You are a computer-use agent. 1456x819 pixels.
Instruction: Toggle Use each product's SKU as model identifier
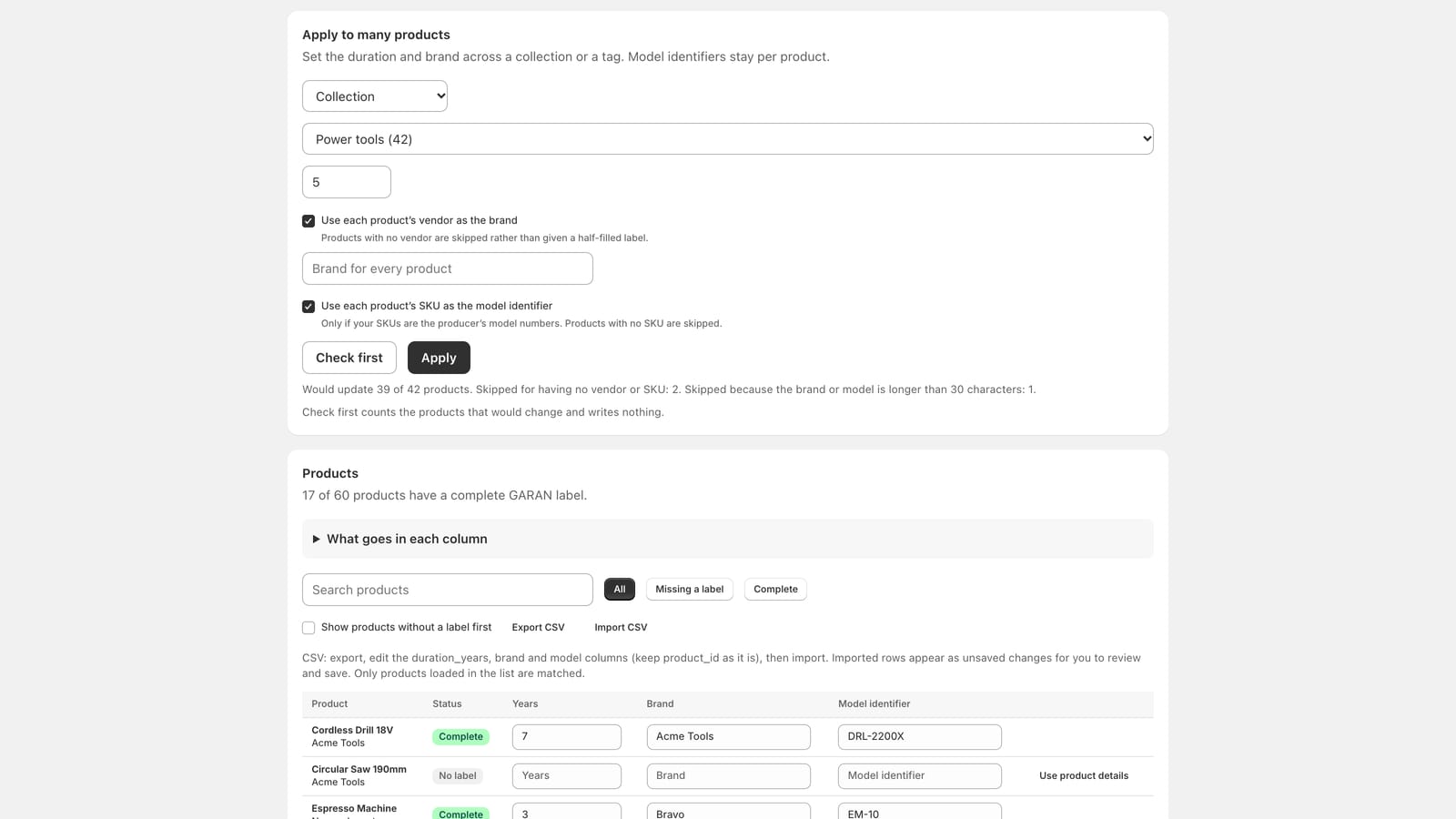click(308, 307)
